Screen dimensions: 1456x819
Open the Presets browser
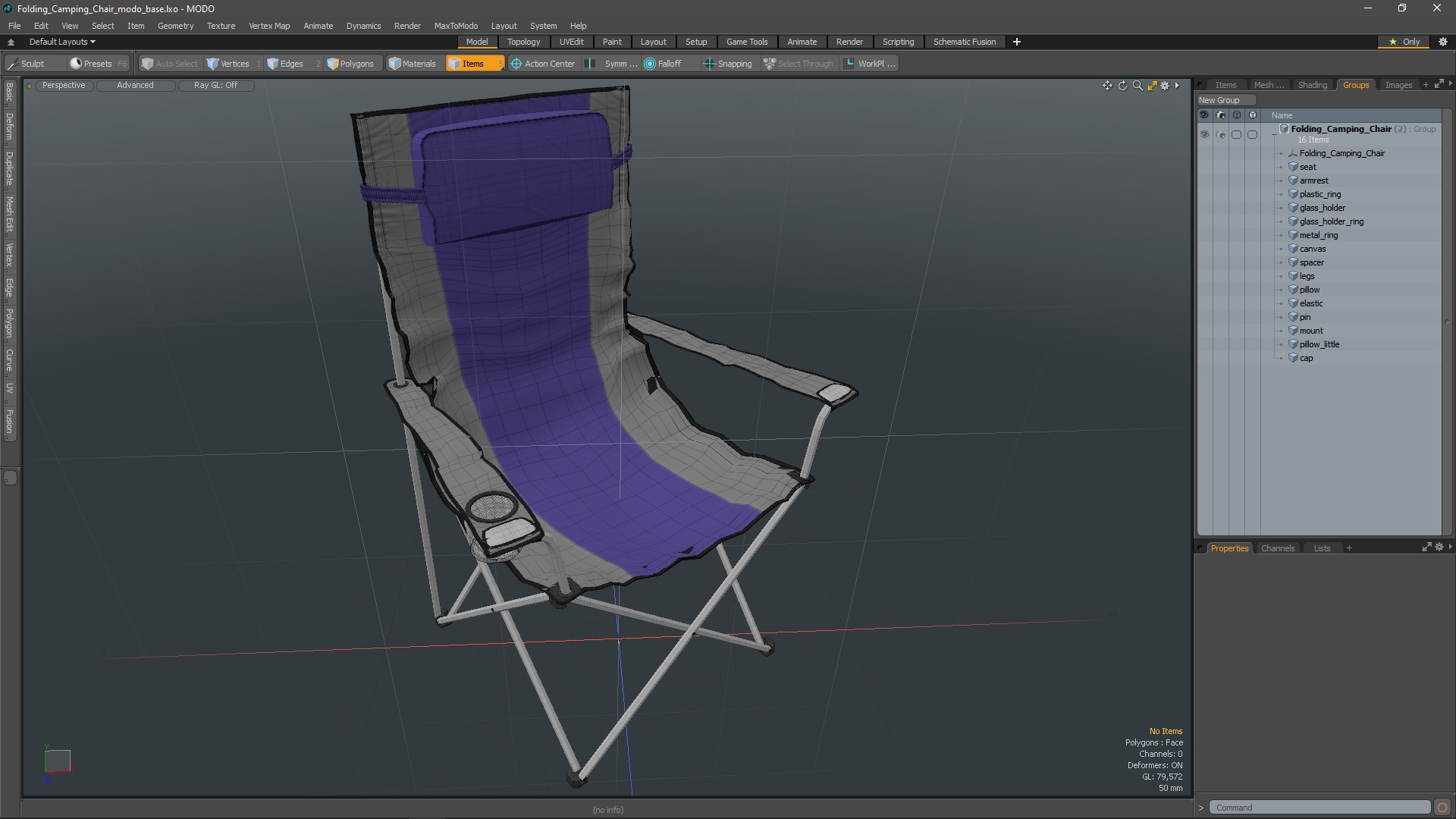(x=98, y=64)
